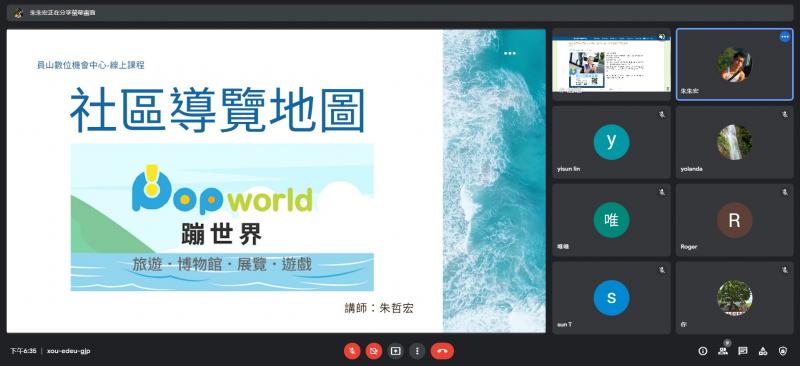Click the slide title 社區導覽地圖
Image resolution: width=800 pixels, height=366 pixels.
coord(217,110)
